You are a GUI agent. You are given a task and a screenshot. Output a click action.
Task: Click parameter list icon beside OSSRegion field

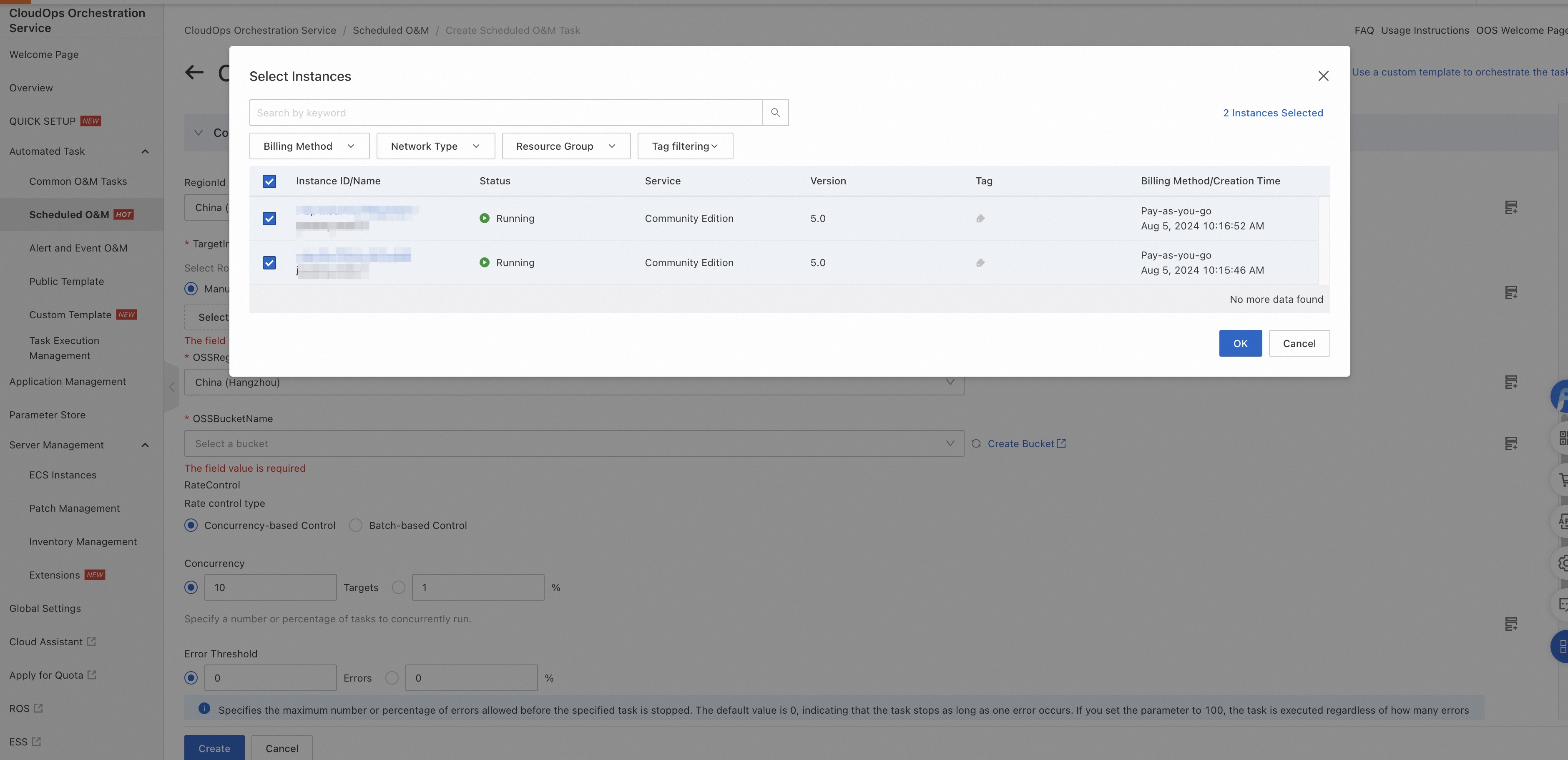point(1511,383)
